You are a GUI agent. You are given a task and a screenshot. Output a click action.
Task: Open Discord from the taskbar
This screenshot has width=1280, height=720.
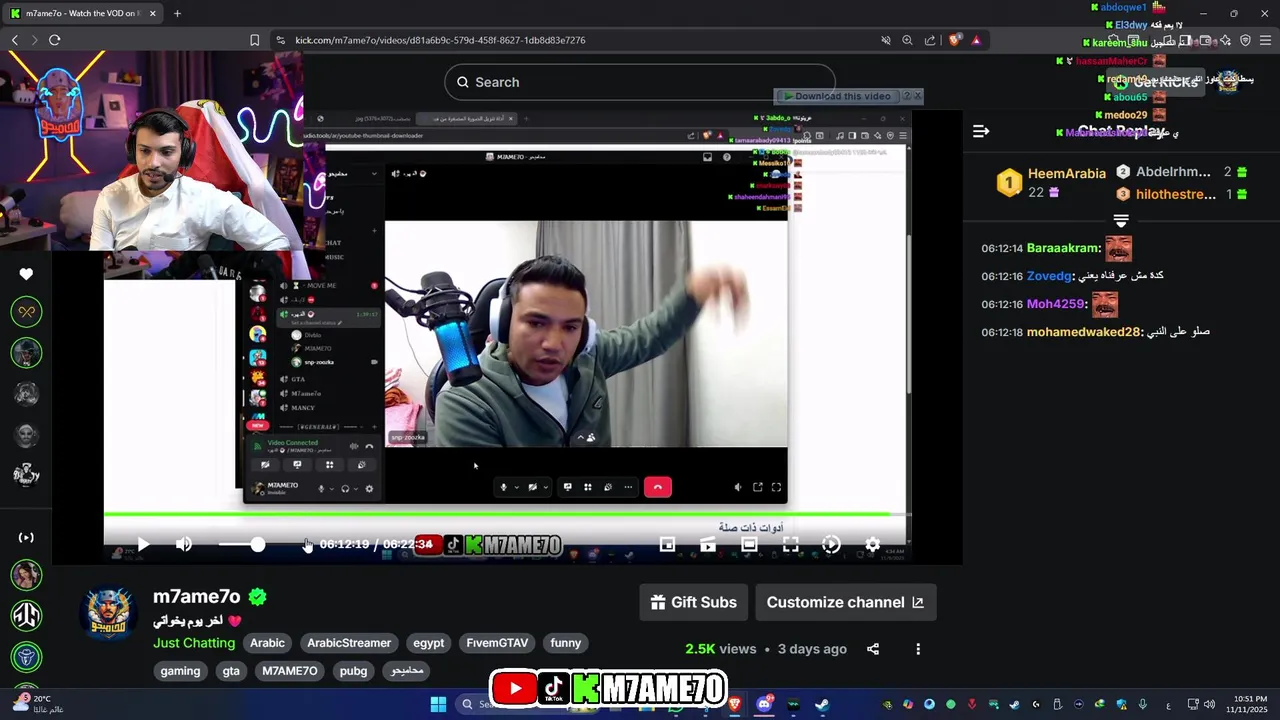coord(765,704)
